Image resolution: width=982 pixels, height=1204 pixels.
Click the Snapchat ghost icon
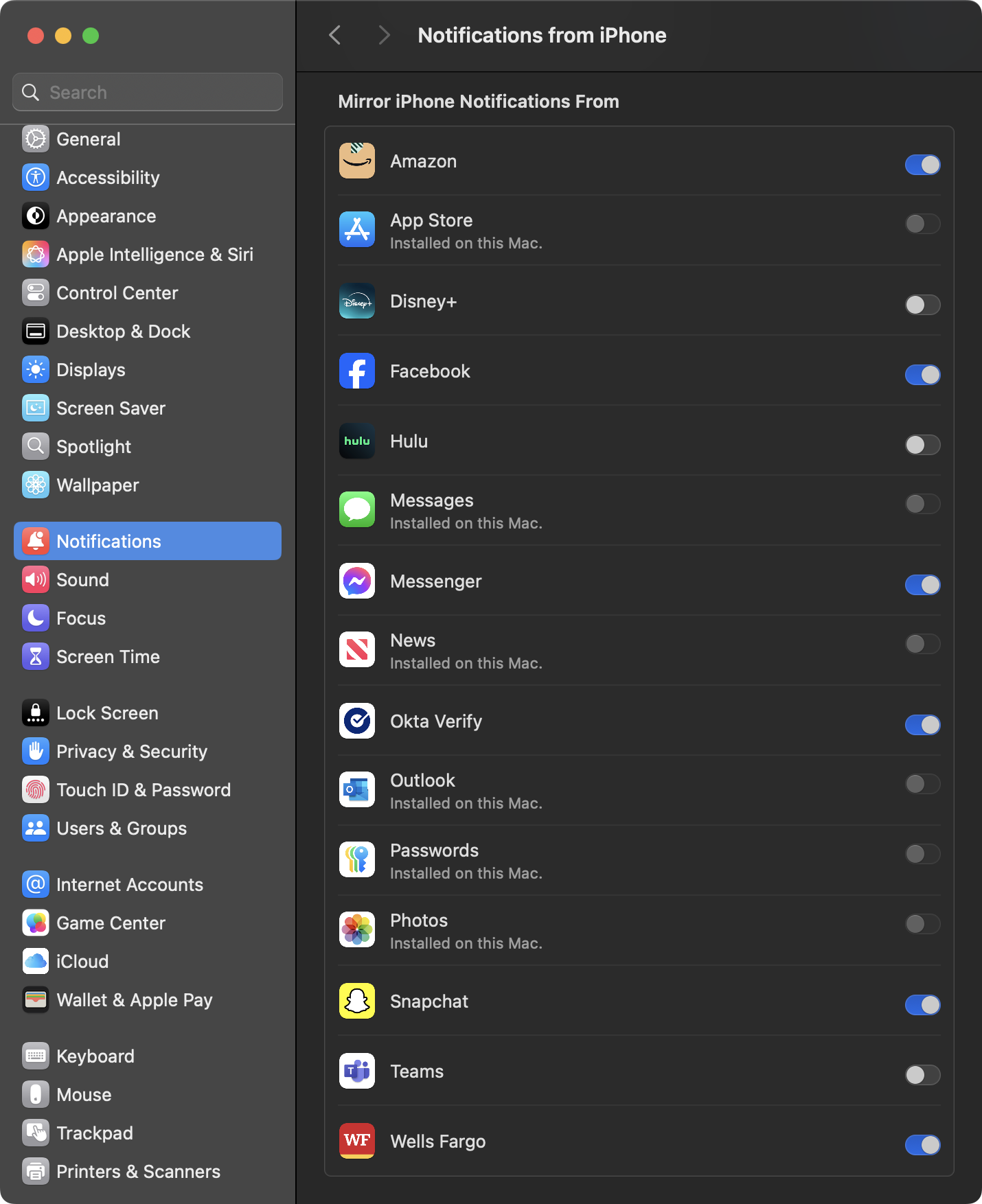[x=357, y=1001]
